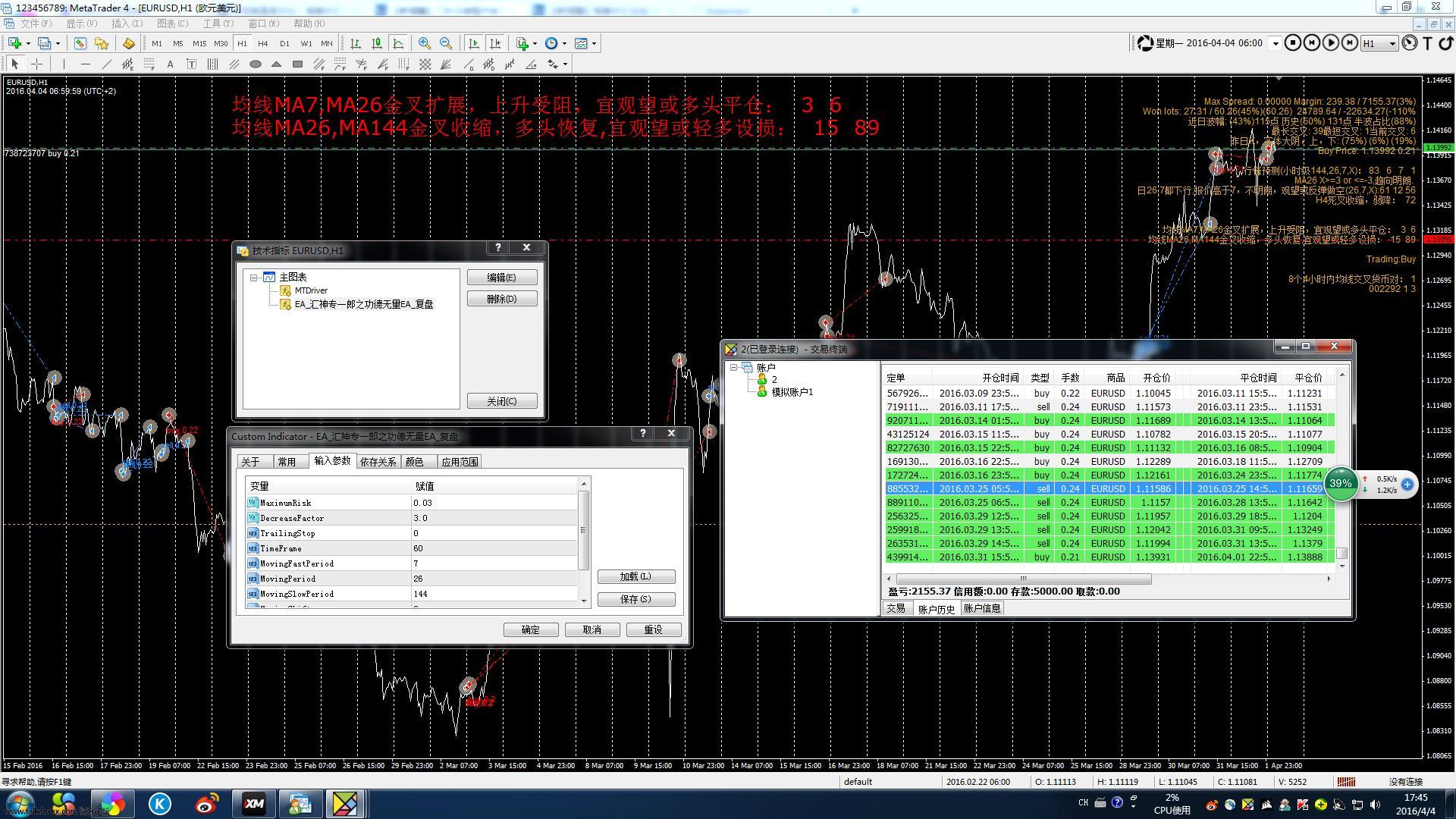Viewport: 1456px width, 819px height.
Task: Switch chart to MN timeframe
Action: coord(327,43)
